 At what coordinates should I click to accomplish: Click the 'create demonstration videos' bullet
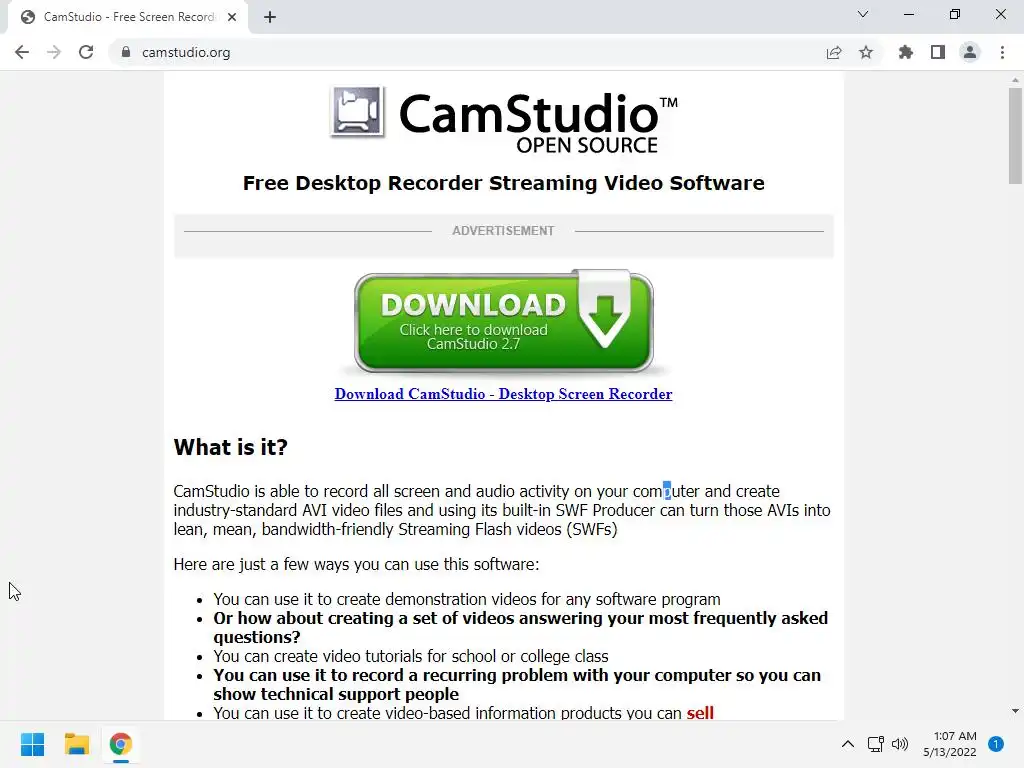coord(467,599)
